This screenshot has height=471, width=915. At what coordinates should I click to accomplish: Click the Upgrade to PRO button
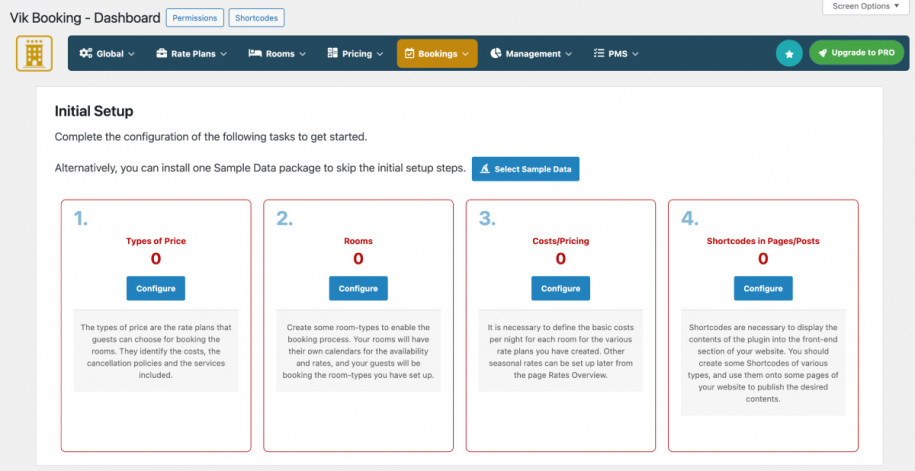[x=856, y=53]
